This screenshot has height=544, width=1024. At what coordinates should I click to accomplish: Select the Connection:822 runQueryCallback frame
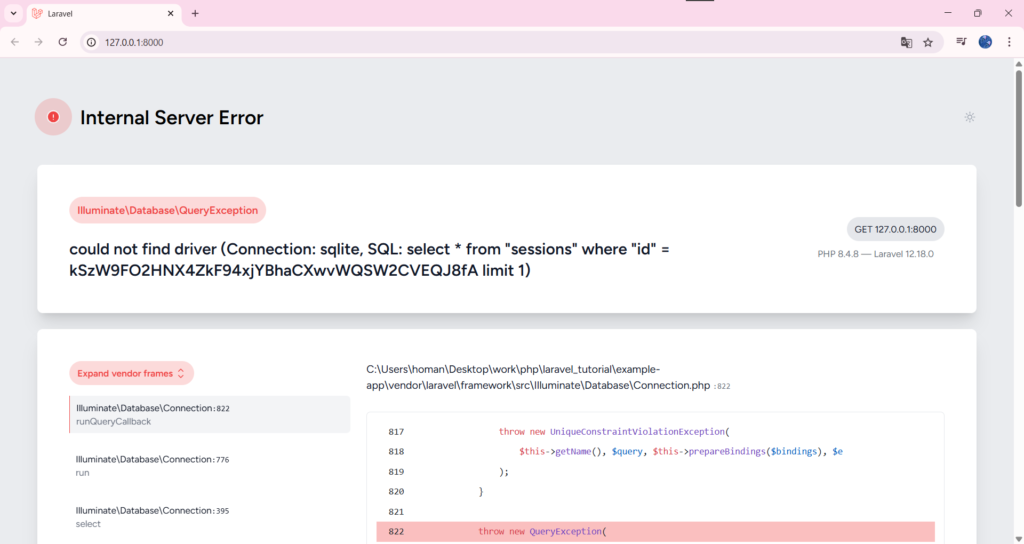coord(210,415)
